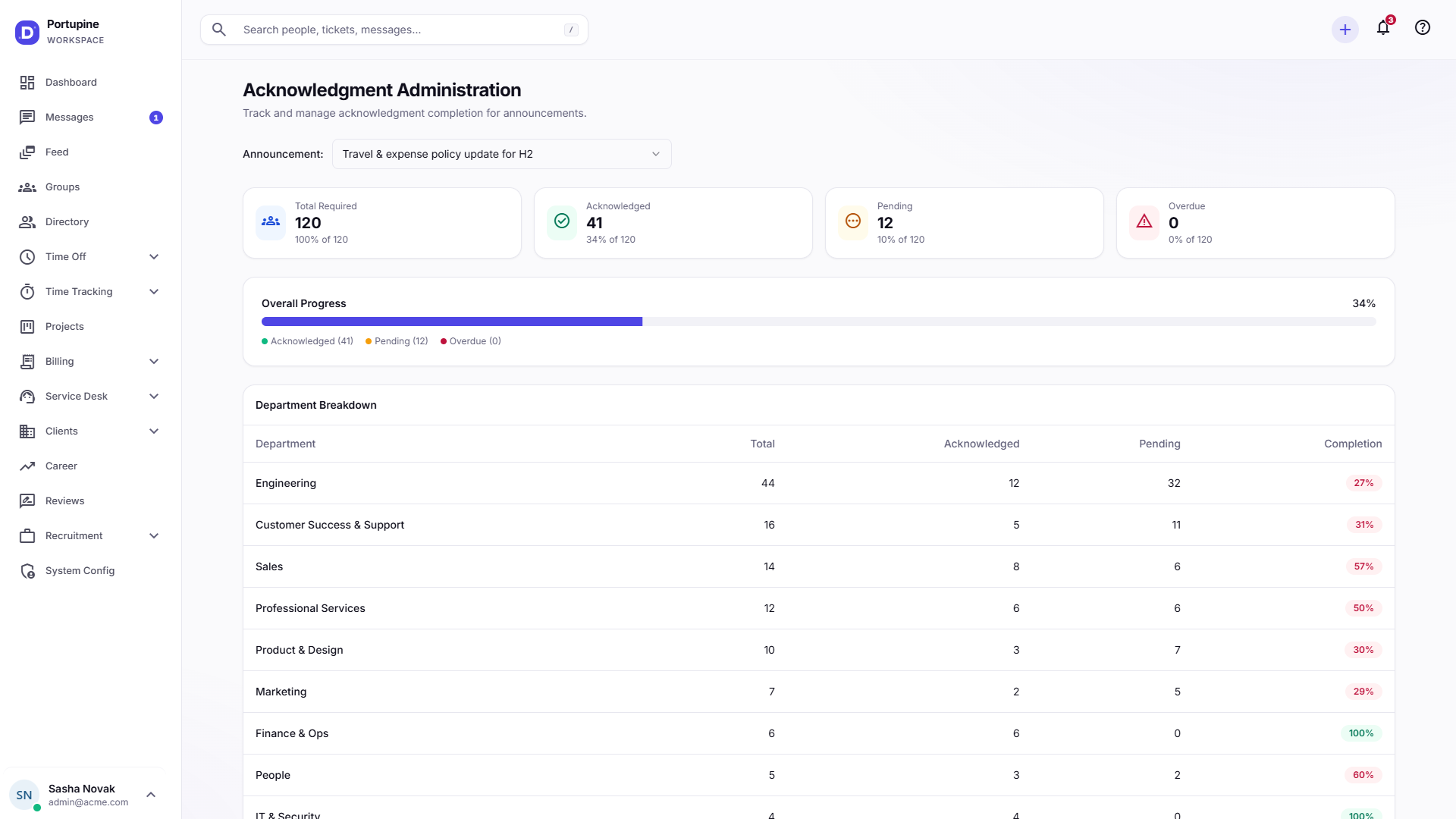Click the Acknowledged checkmark icon
The height and width of the screenshot is (819, 1456).
coord(562,221)
